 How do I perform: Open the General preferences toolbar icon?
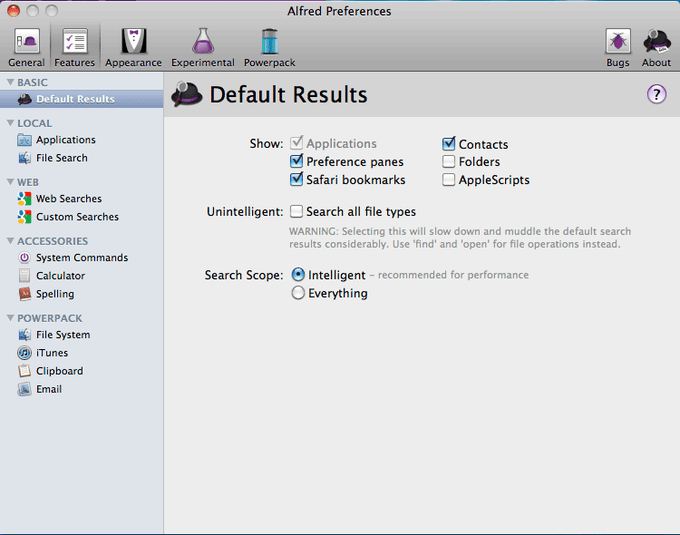(26, 47)
